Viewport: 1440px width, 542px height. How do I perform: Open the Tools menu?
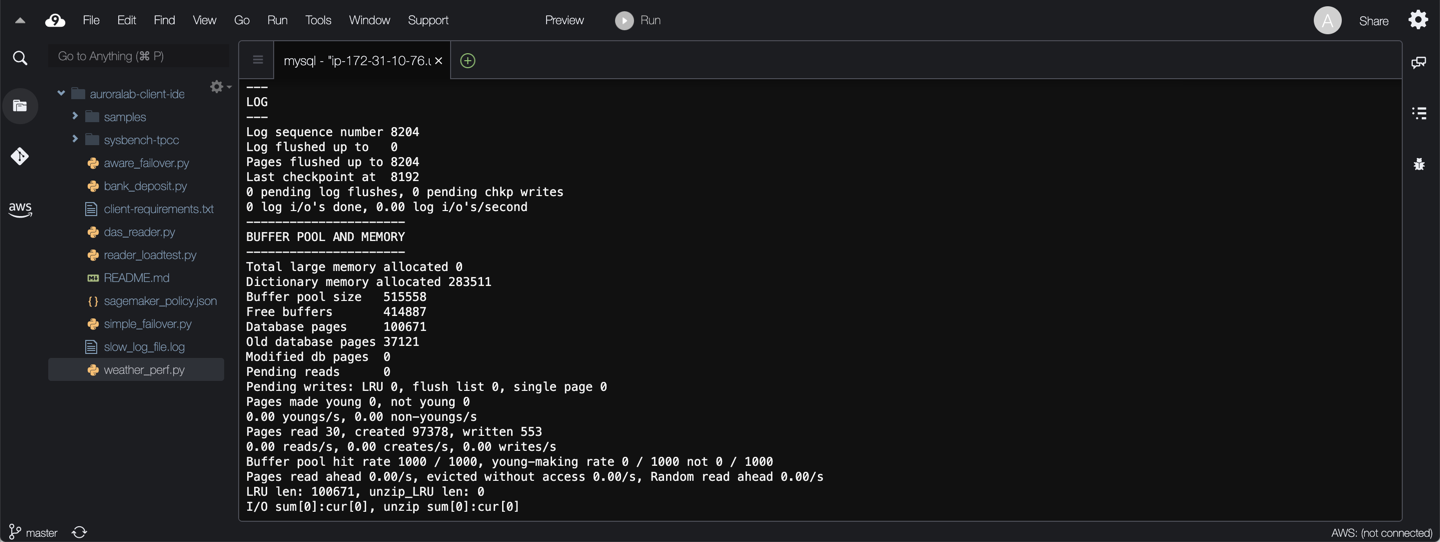[x=318, y=20]
